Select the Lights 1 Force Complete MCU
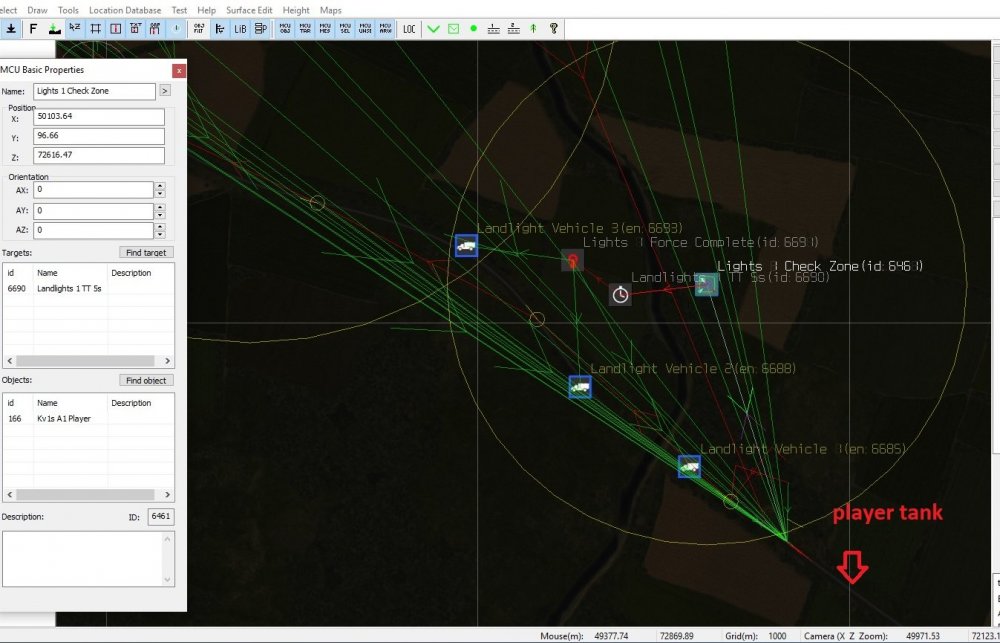The height and width of the screenshot is (643, 1000). click(572, 260)
